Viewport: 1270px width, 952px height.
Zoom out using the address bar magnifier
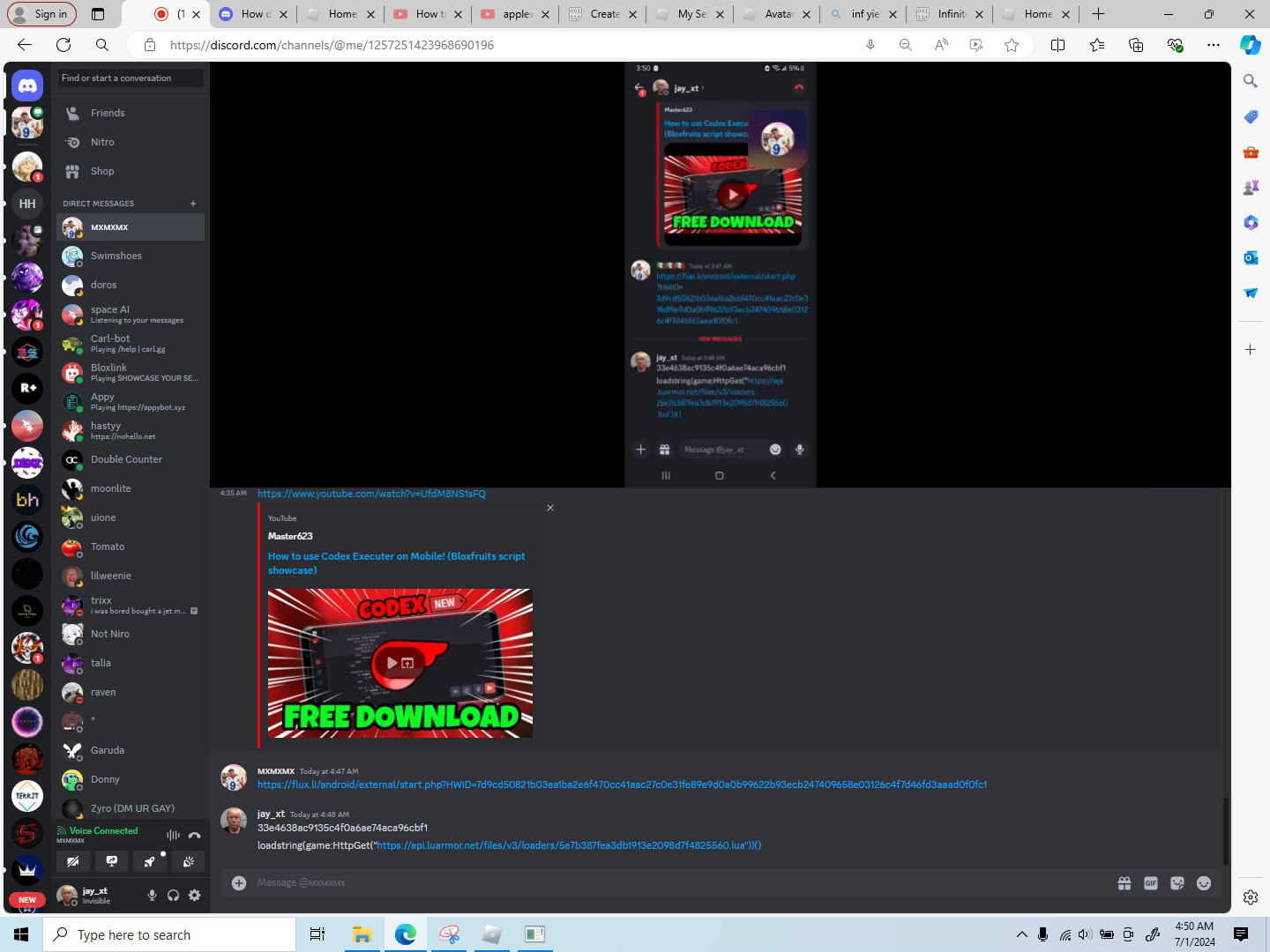point(906,45)
